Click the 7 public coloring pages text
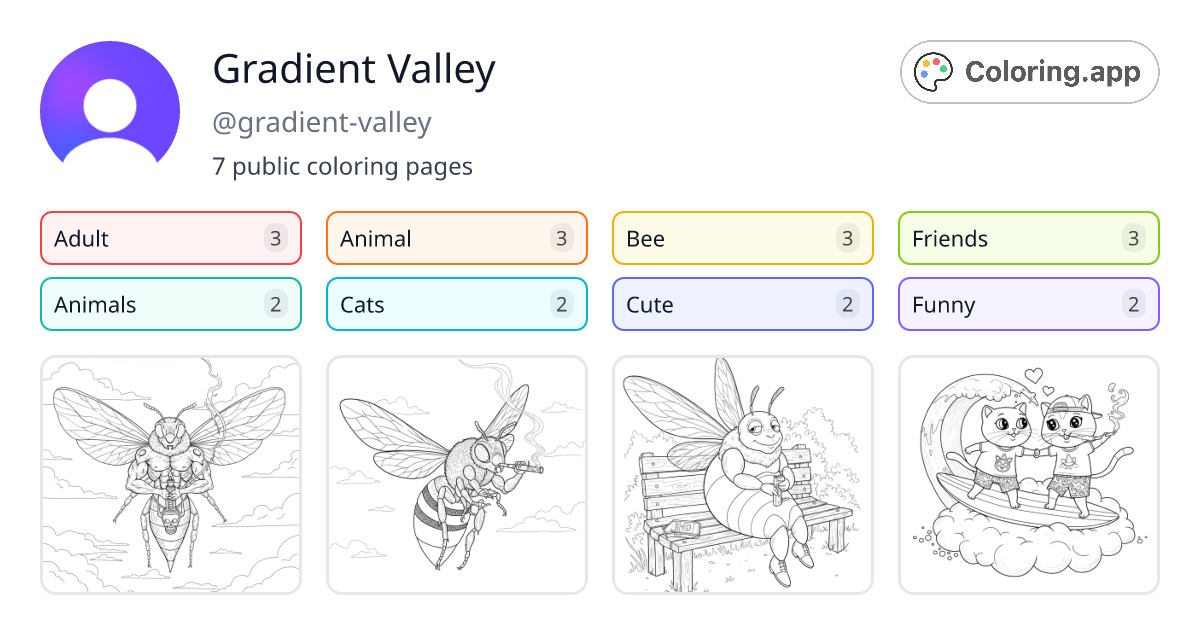The image size is (1200, 630). point(342,166)
